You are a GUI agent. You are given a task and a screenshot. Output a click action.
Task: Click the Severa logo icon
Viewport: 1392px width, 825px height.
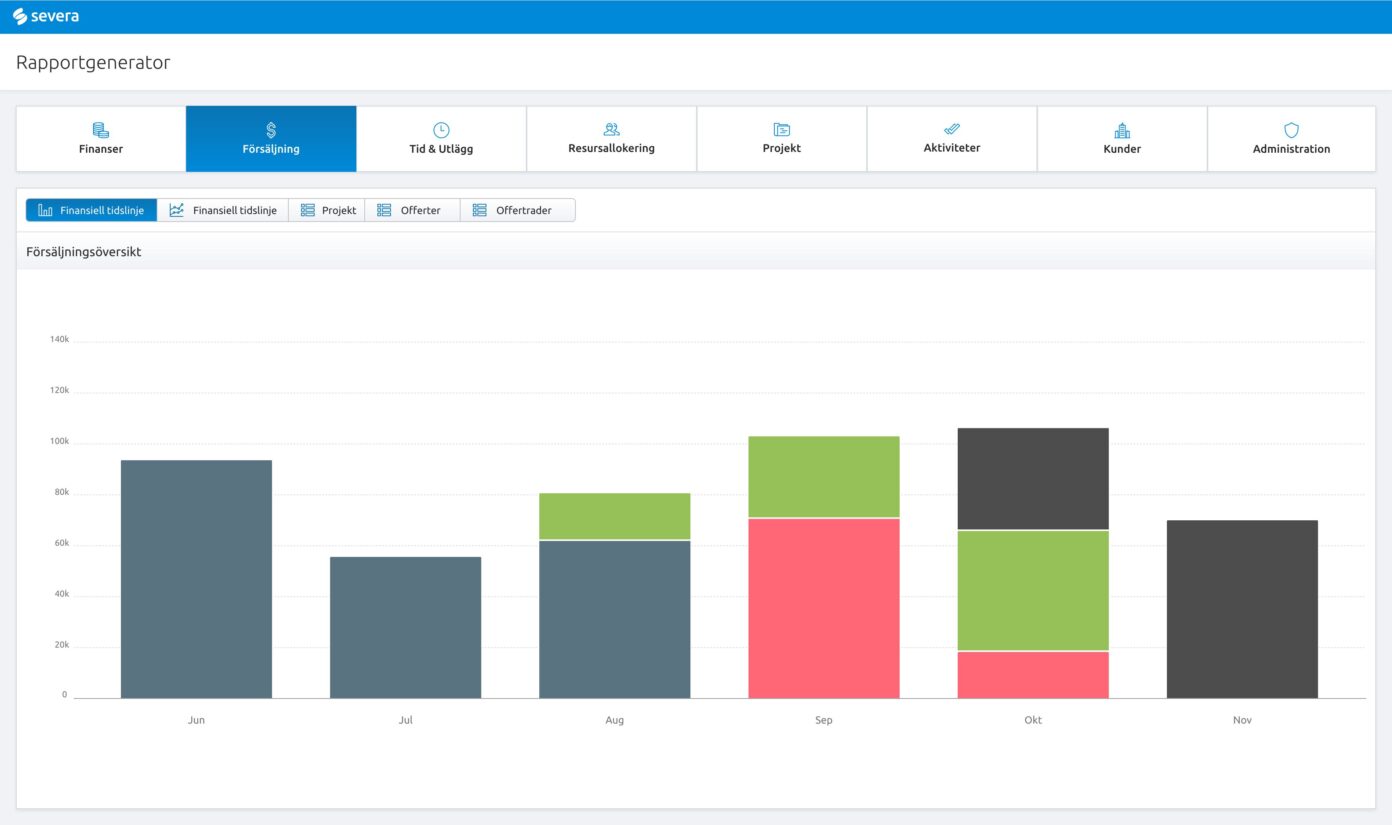click(x=20, y=16)
